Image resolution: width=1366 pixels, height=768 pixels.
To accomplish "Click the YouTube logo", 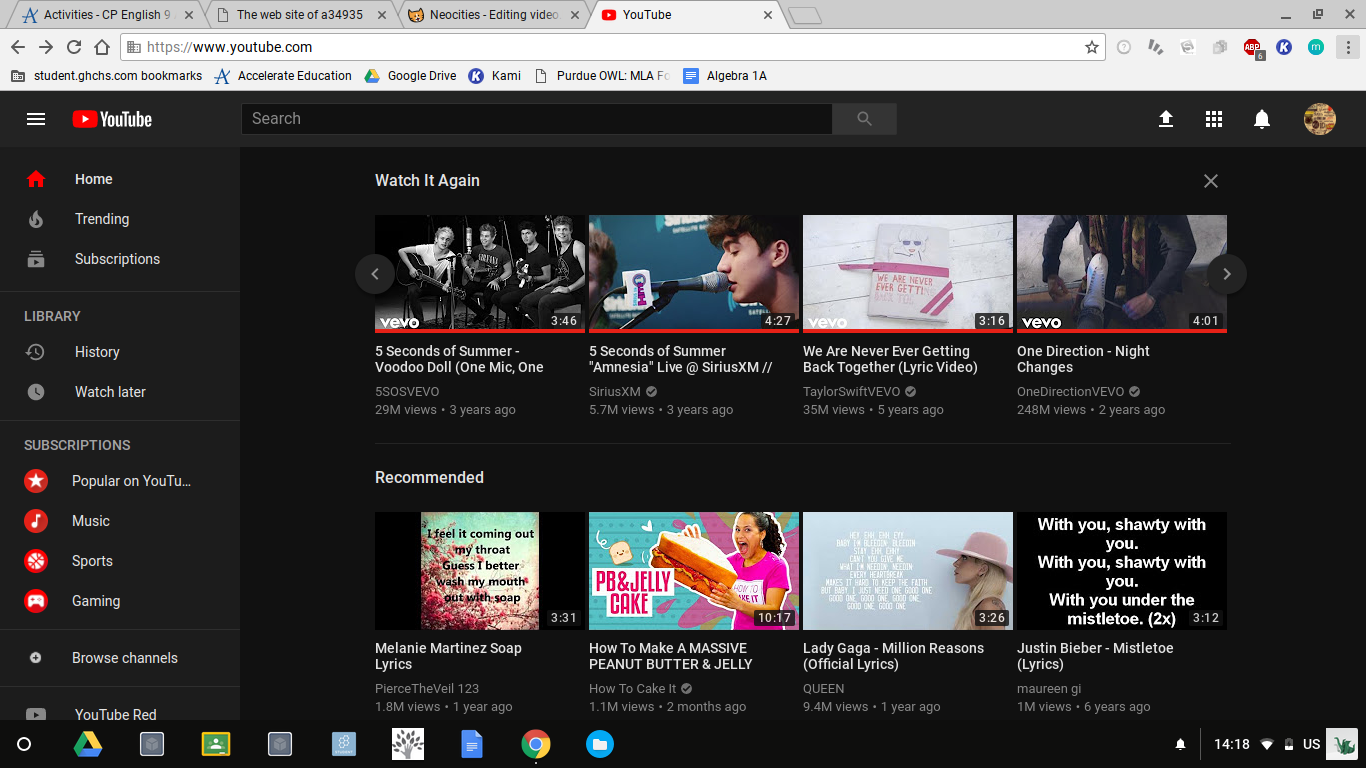I will (x=112, y=119).
